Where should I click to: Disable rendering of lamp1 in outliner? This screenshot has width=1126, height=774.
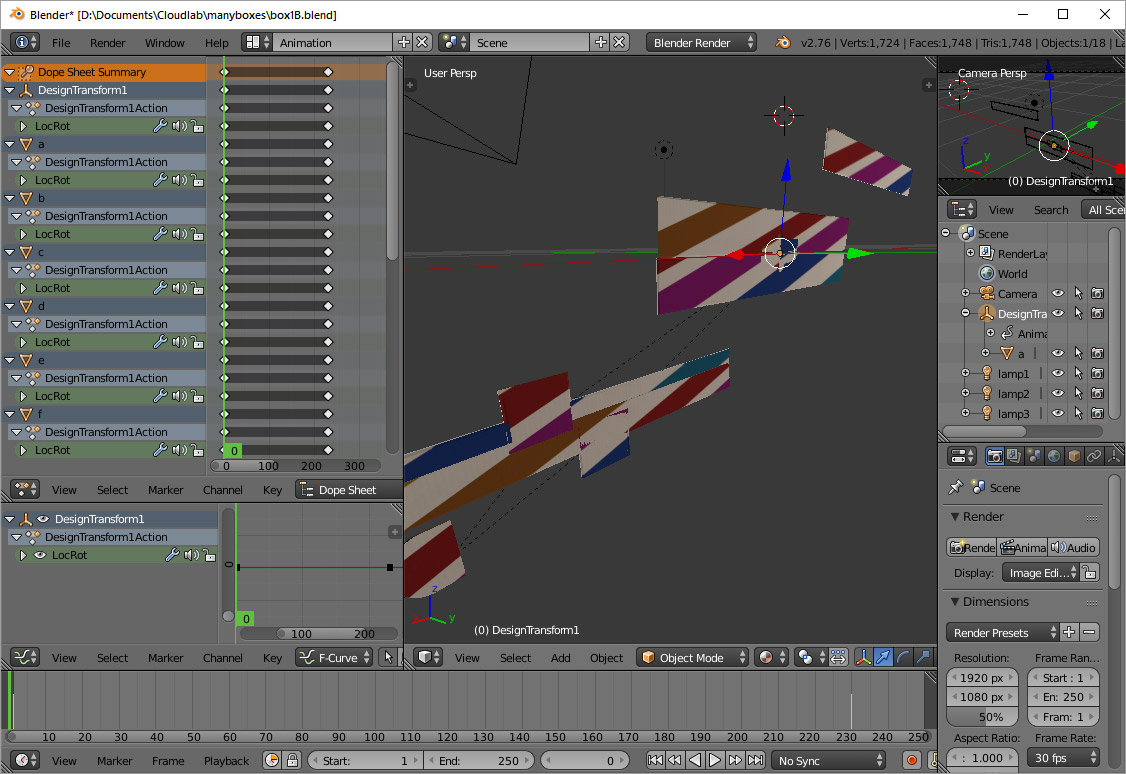coord(1097,374)
